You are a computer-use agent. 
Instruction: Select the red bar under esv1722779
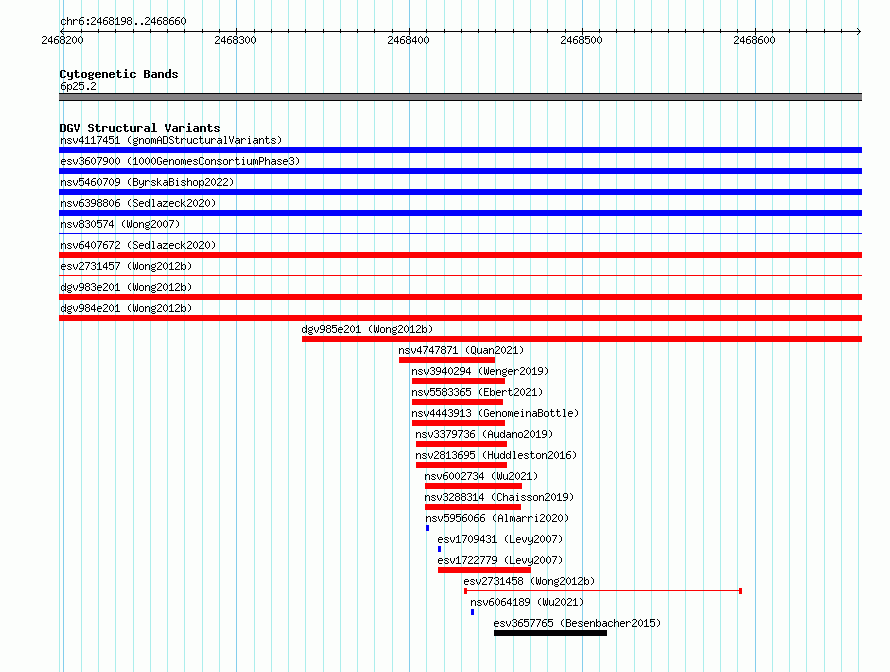coord(484,570)
